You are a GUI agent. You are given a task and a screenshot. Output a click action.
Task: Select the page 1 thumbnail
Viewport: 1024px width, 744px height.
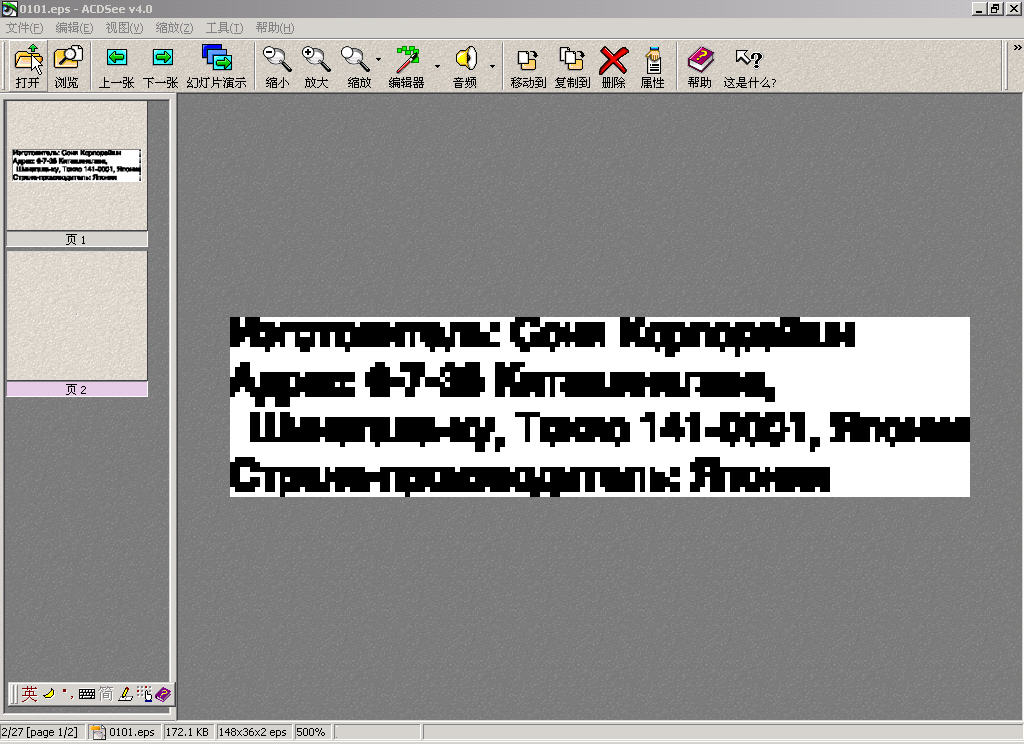76,165
